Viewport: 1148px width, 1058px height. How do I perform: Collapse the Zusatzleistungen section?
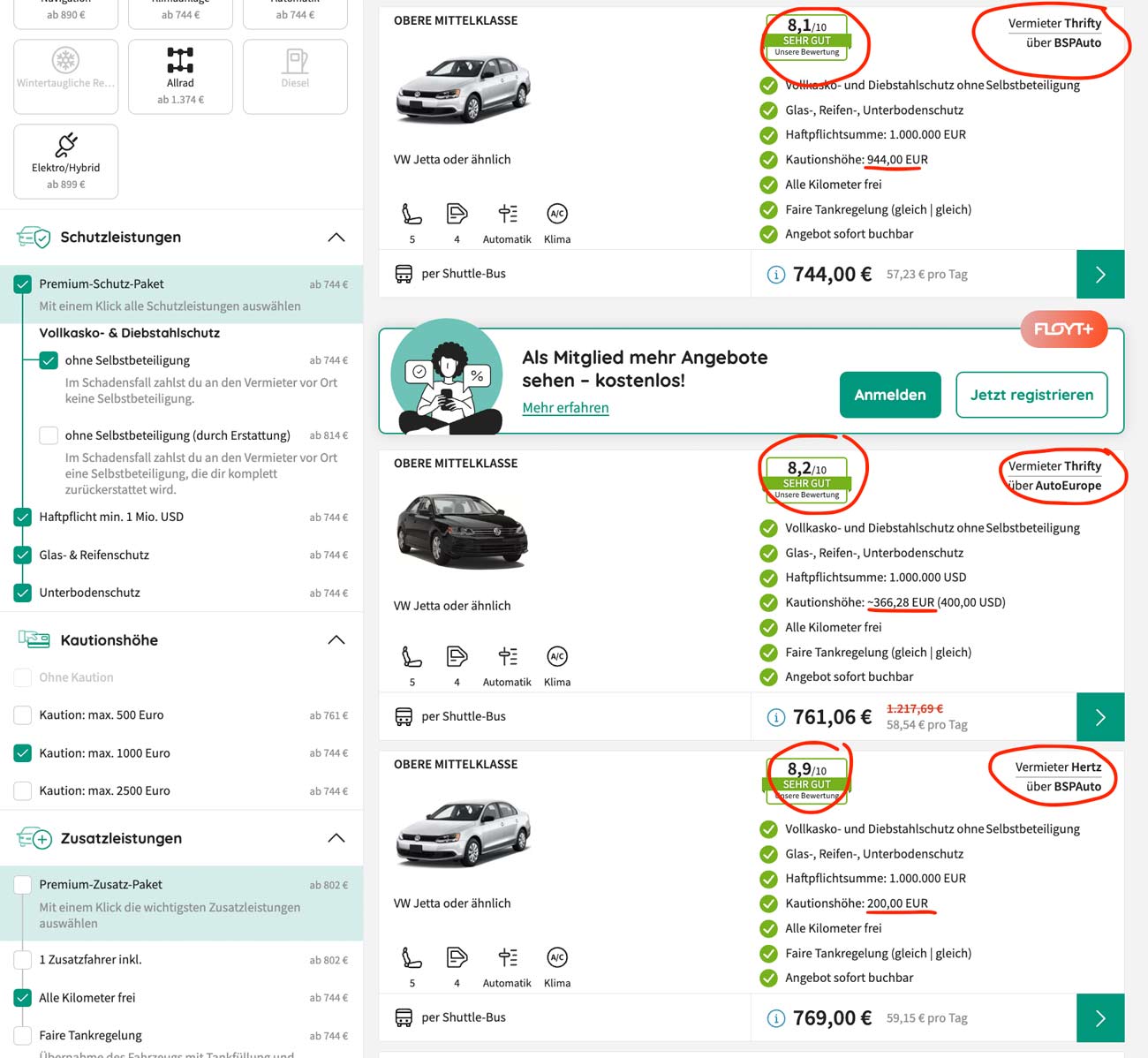[336, 838]
